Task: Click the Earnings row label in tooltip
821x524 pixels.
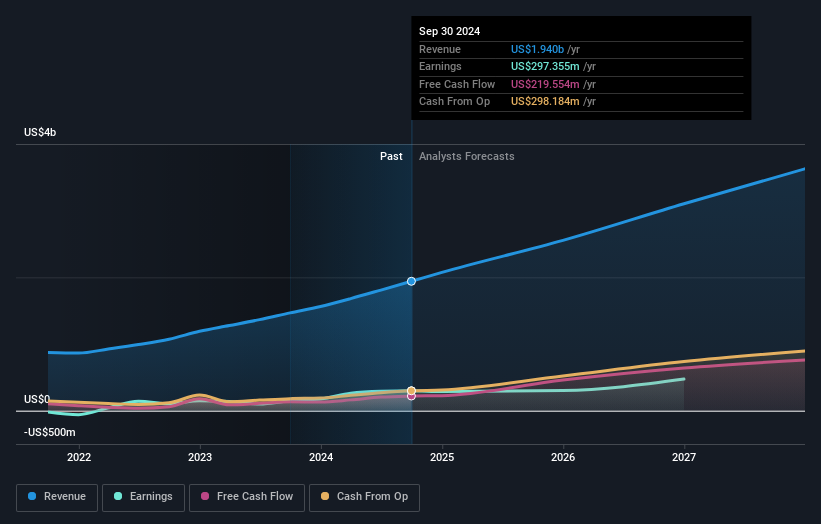Action: click(x=440, y=66)
